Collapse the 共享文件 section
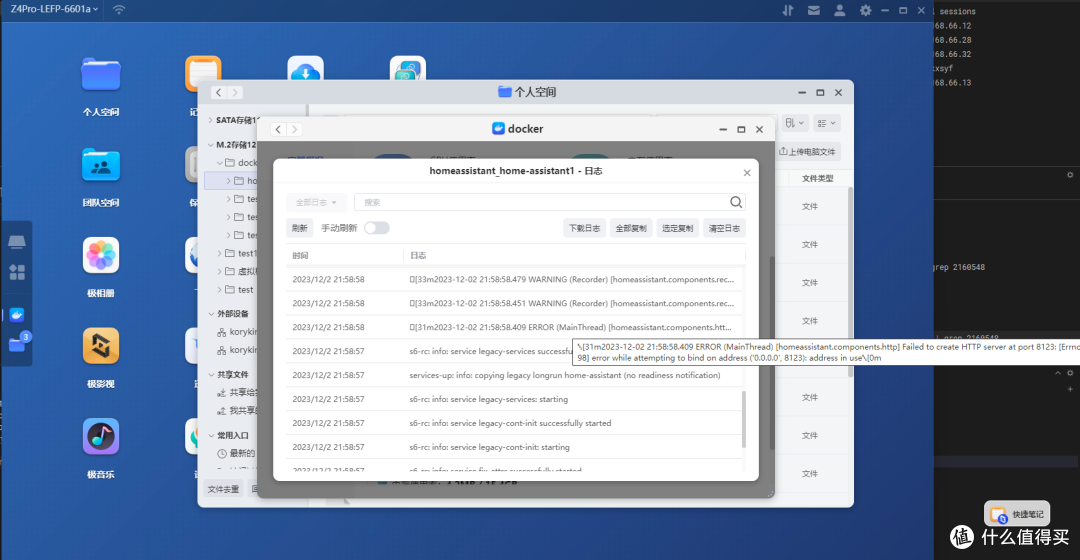 click(x=211, y=375)
